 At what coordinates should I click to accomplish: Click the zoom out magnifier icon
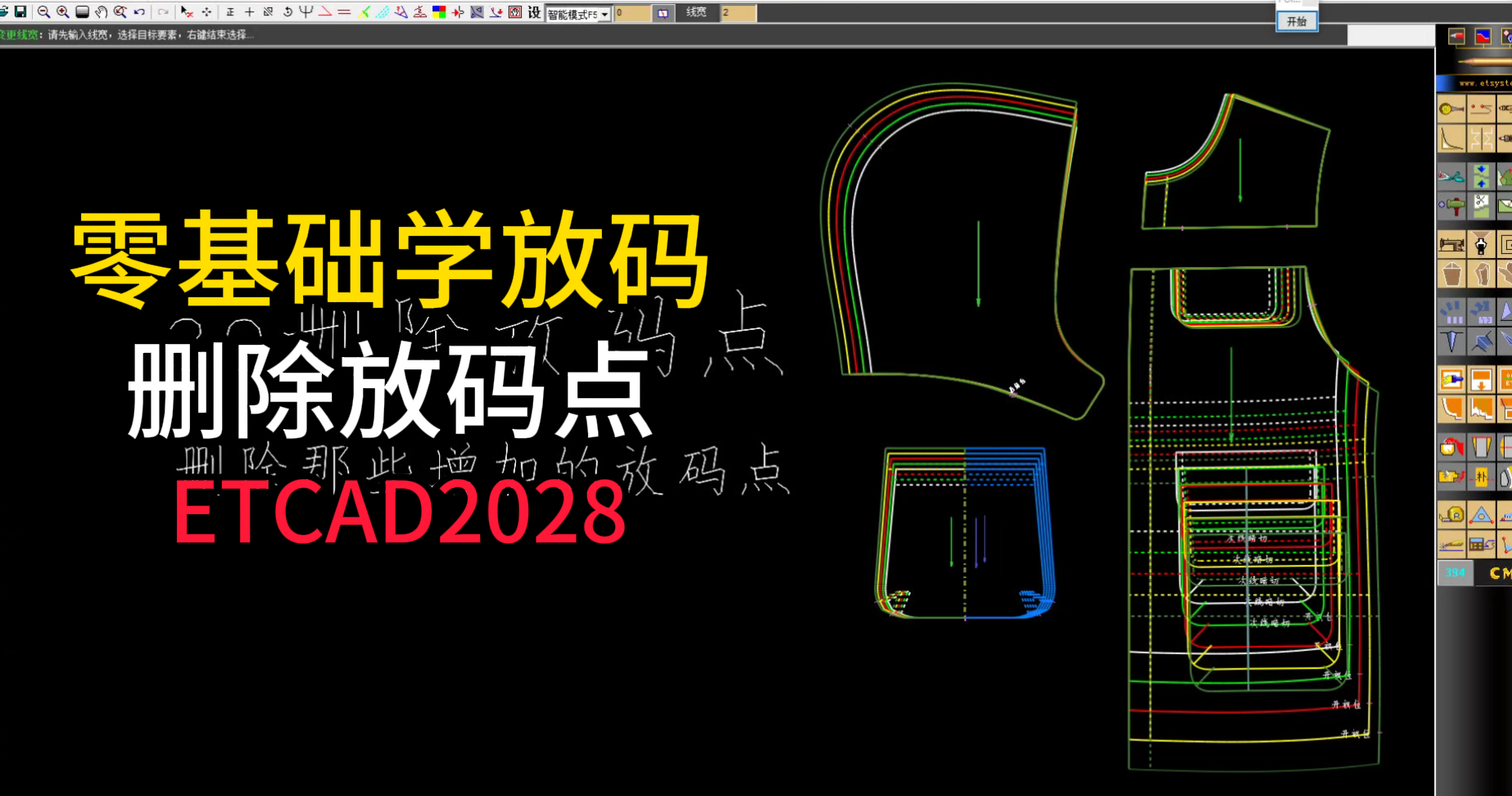click(x=44, y=11)
